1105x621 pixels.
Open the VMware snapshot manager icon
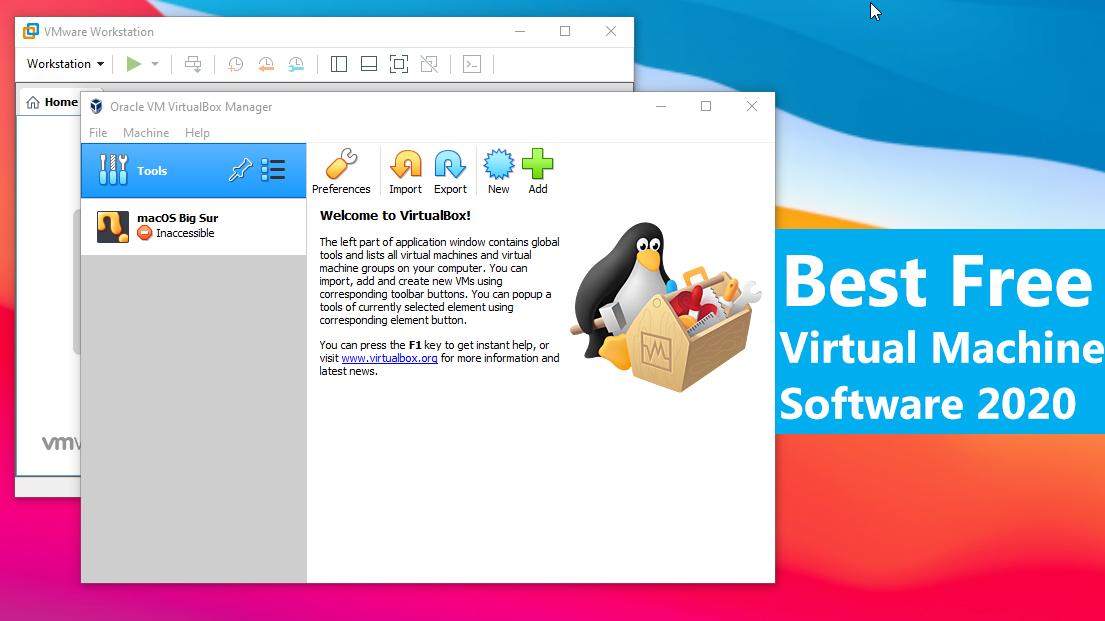296,63
